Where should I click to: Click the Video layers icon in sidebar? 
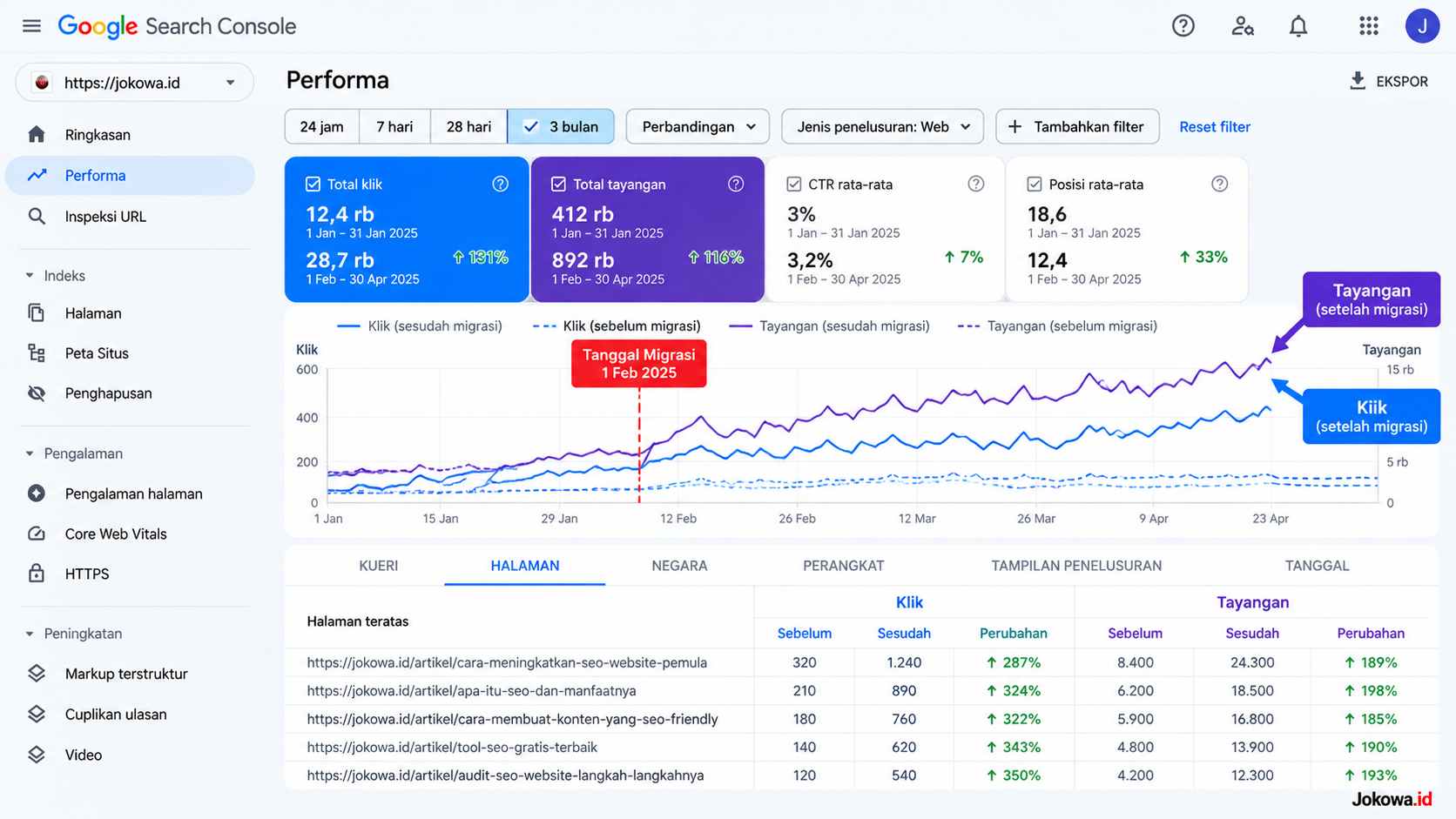[37, 755]
